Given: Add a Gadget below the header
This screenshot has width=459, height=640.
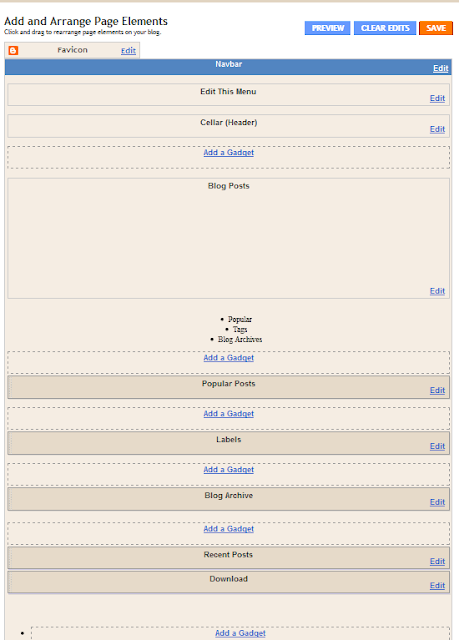Looking at the screenshot, I should click(228, 152).
